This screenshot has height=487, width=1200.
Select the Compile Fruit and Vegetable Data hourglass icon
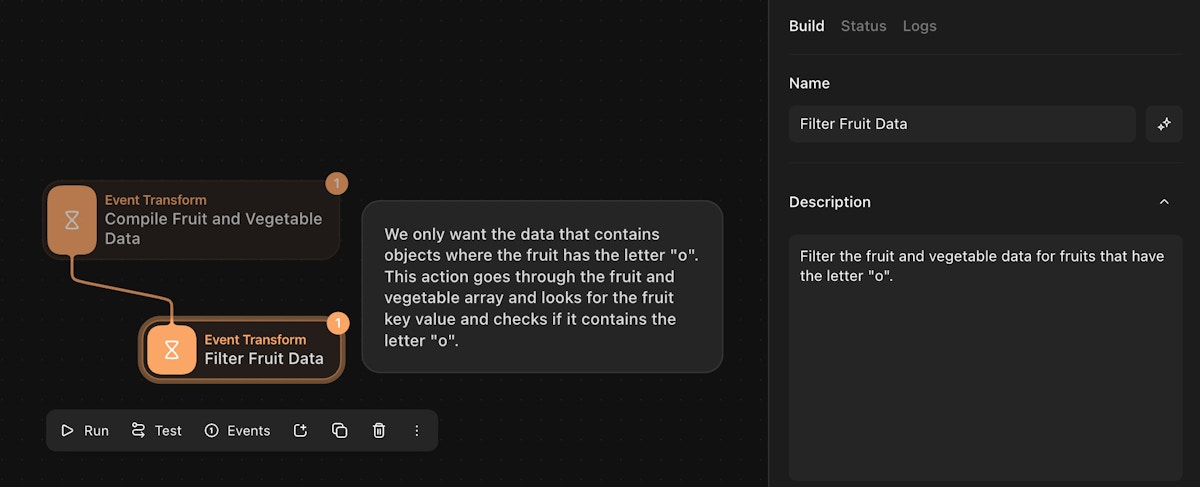72,220
